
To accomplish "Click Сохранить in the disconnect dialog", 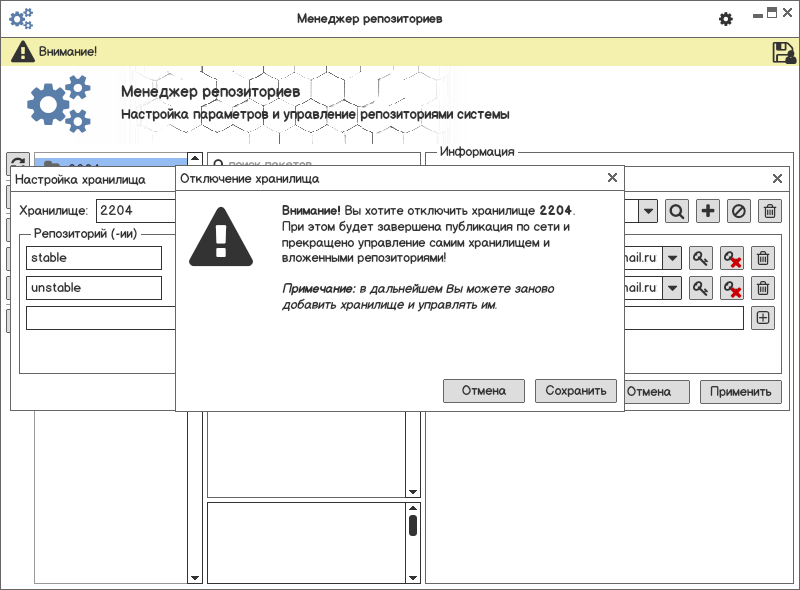I will [x=576, y=391].
